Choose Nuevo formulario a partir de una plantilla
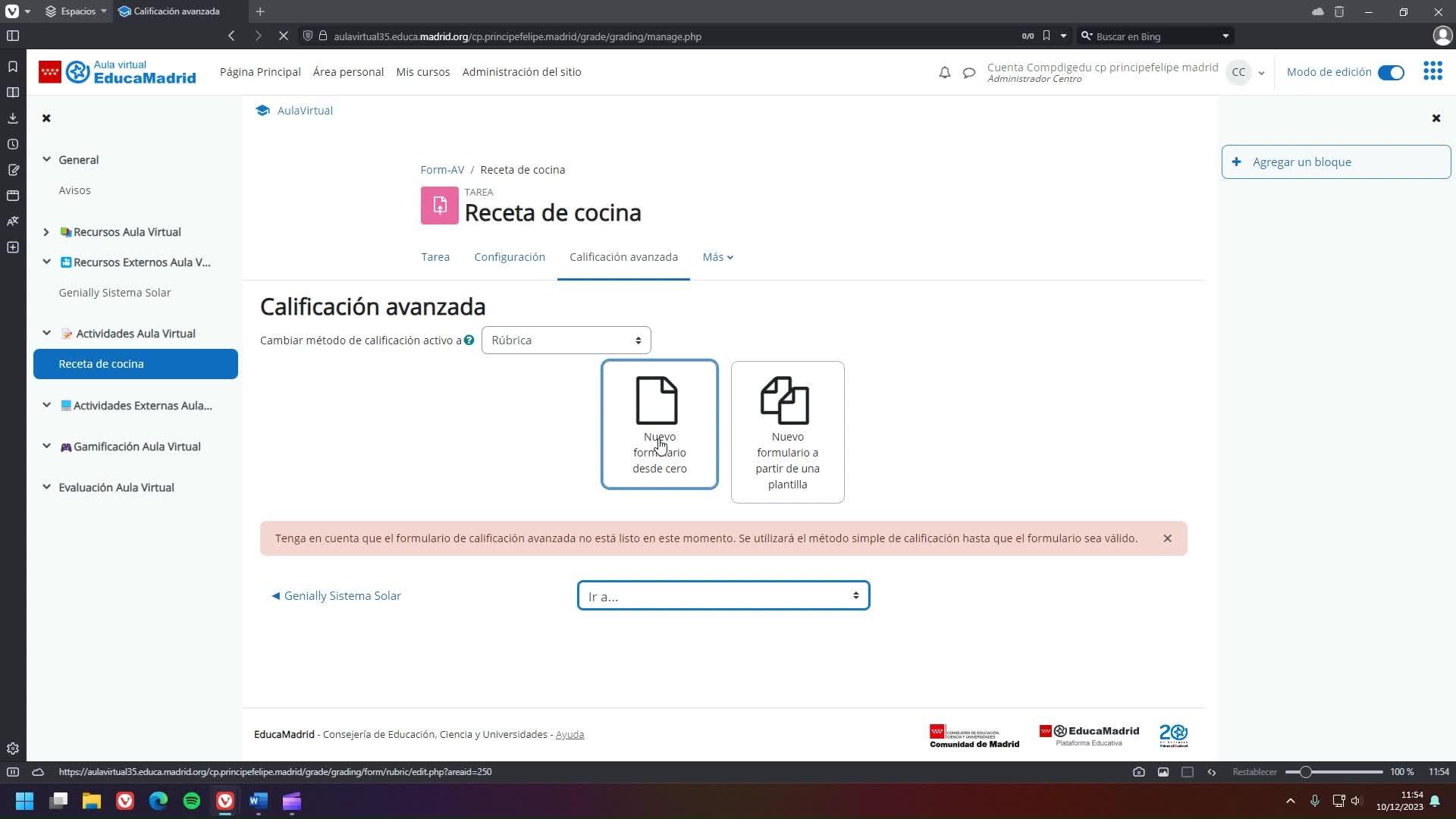The image size is (1456, 819). 786,431
